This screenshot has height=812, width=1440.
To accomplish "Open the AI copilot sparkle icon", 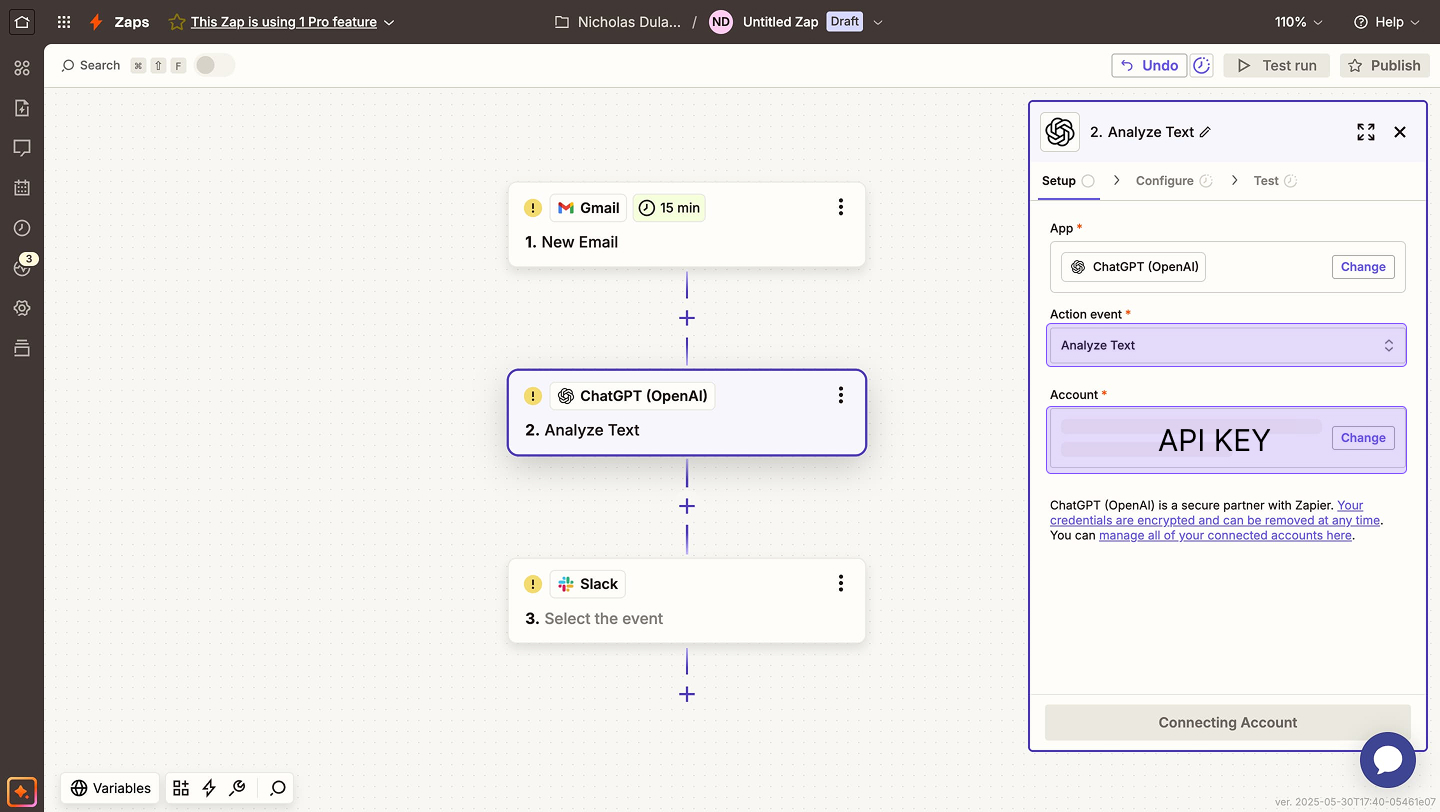I will pyautogui.click(x=22, y=791).
